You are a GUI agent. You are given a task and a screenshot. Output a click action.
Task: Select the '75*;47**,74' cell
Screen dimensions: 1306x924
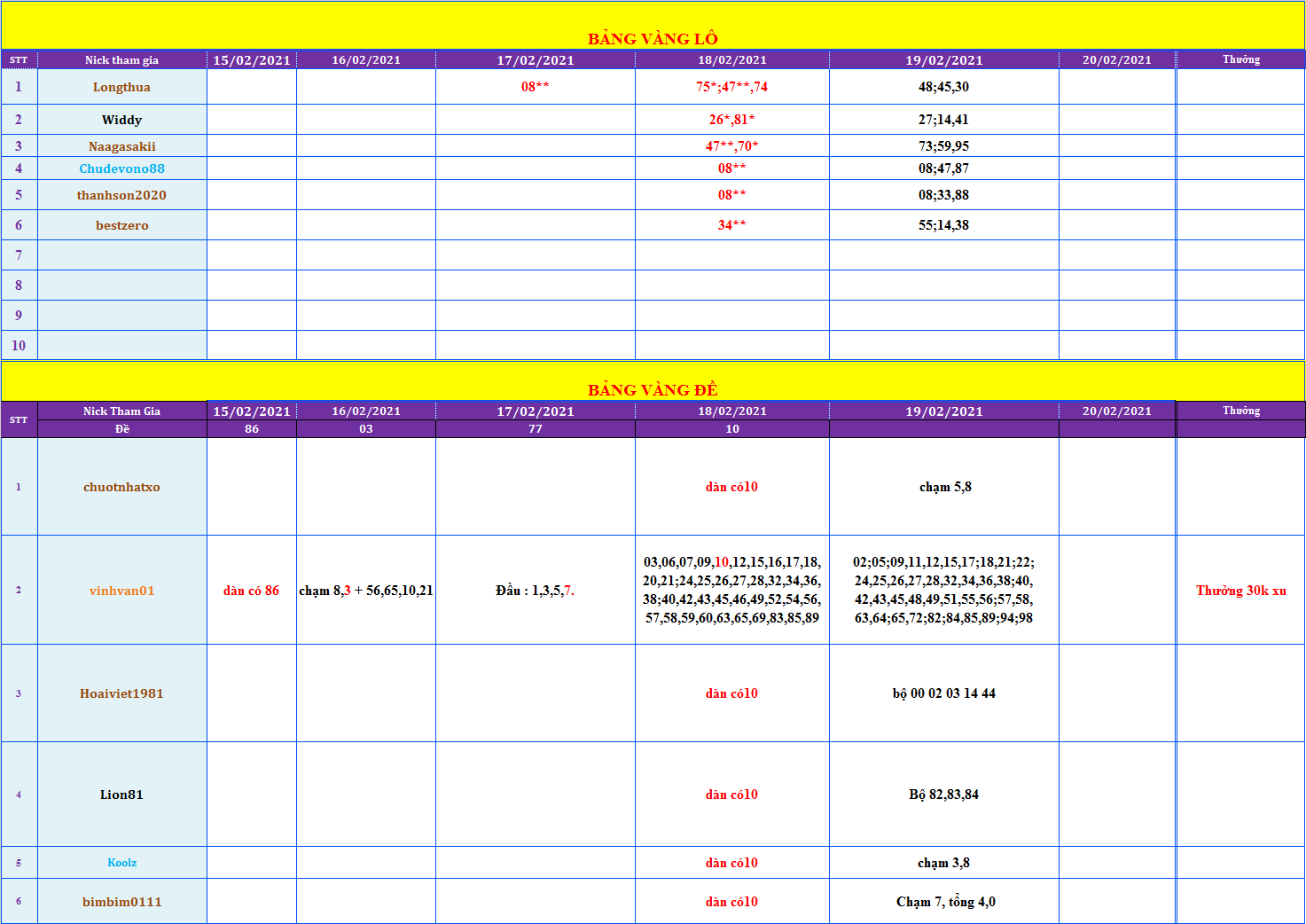coord(731,87)
